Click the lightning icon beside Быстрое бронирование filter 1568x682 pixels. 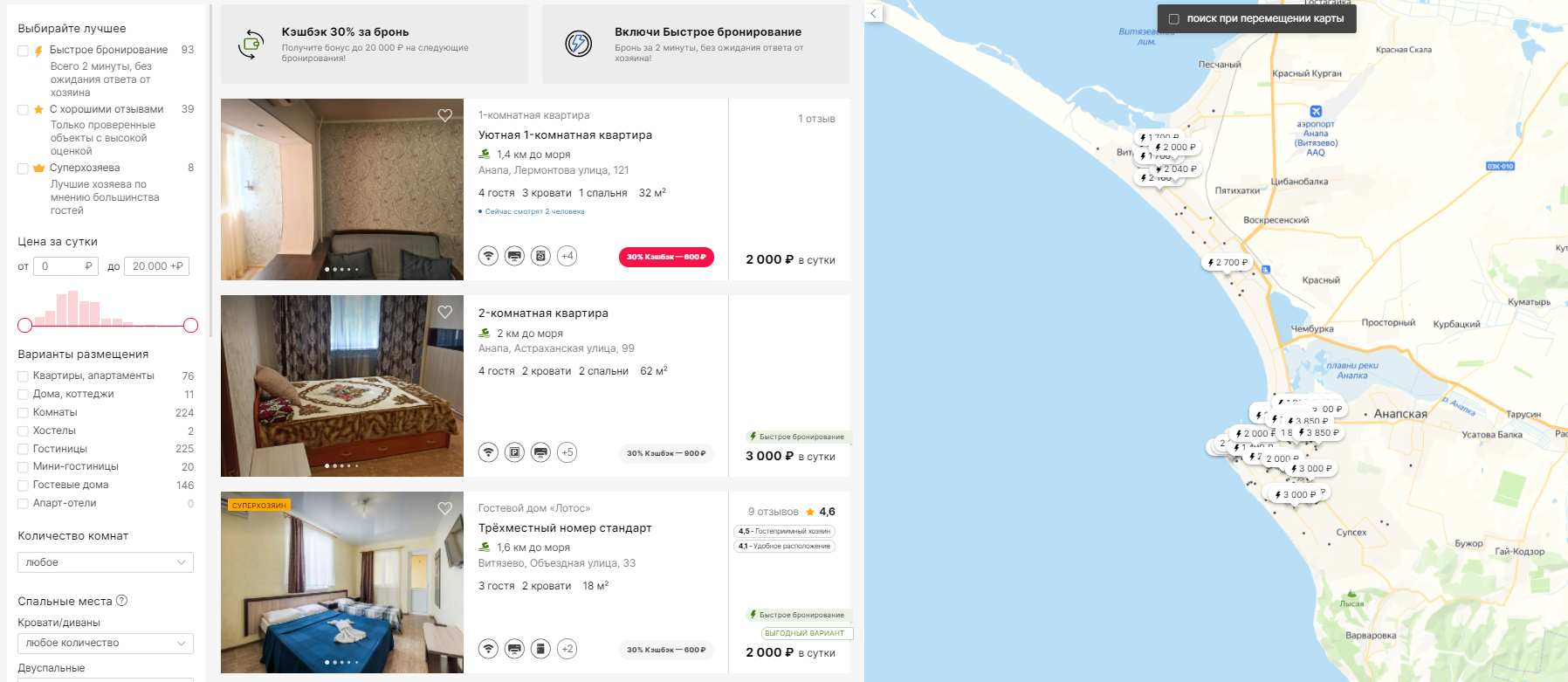click(x=38, y=51)
